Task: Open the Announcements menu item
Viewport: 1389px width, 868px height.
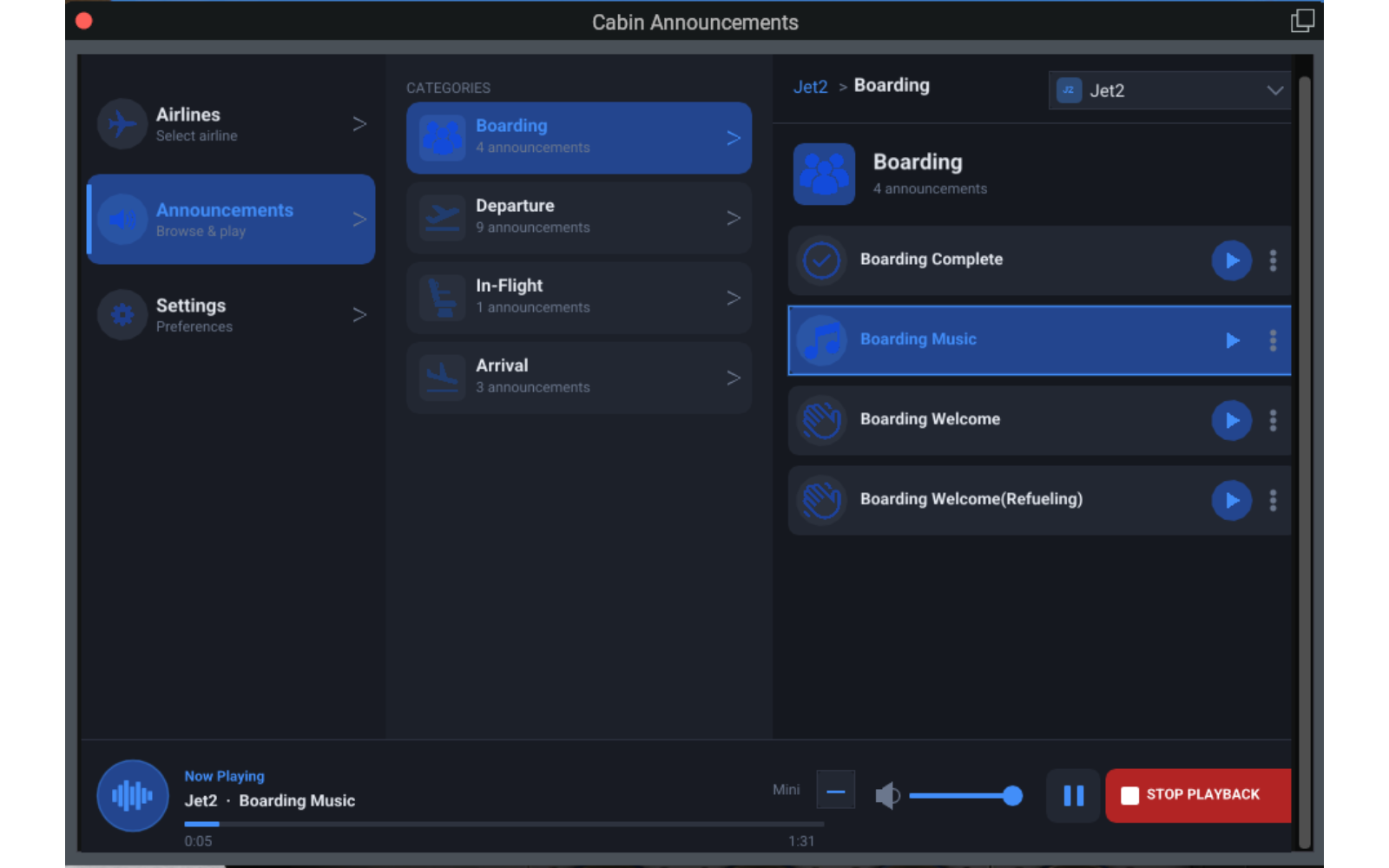Action: pos(231,220)
